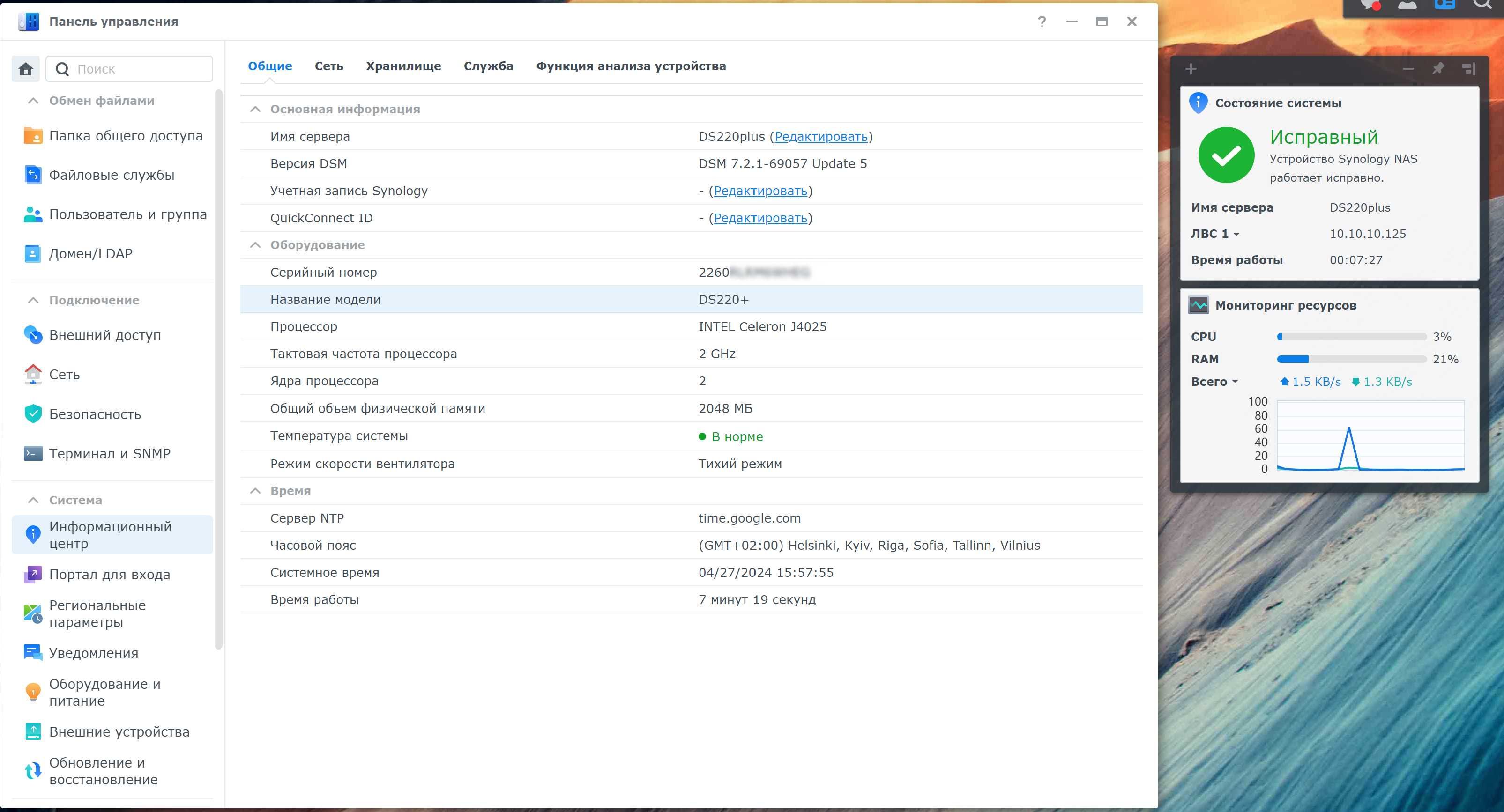Open the ЛВС 1 dropdown
1504x812 pixels.
[1215, 234]
